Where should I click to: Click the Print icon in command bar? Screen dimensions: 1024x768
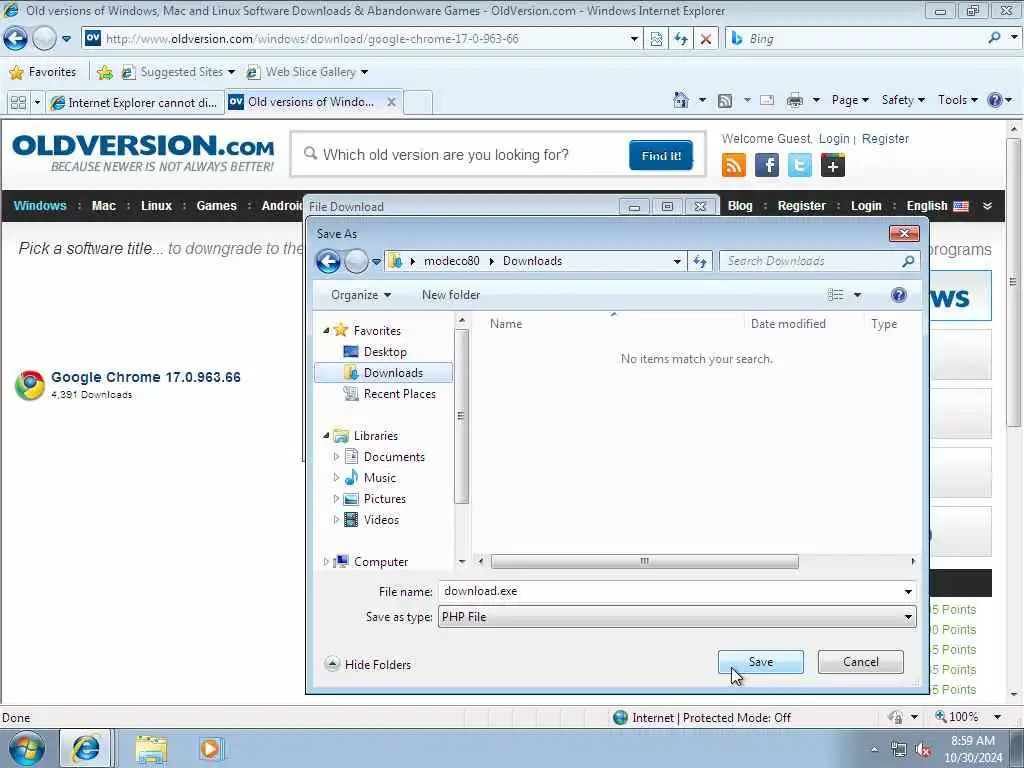795,100
